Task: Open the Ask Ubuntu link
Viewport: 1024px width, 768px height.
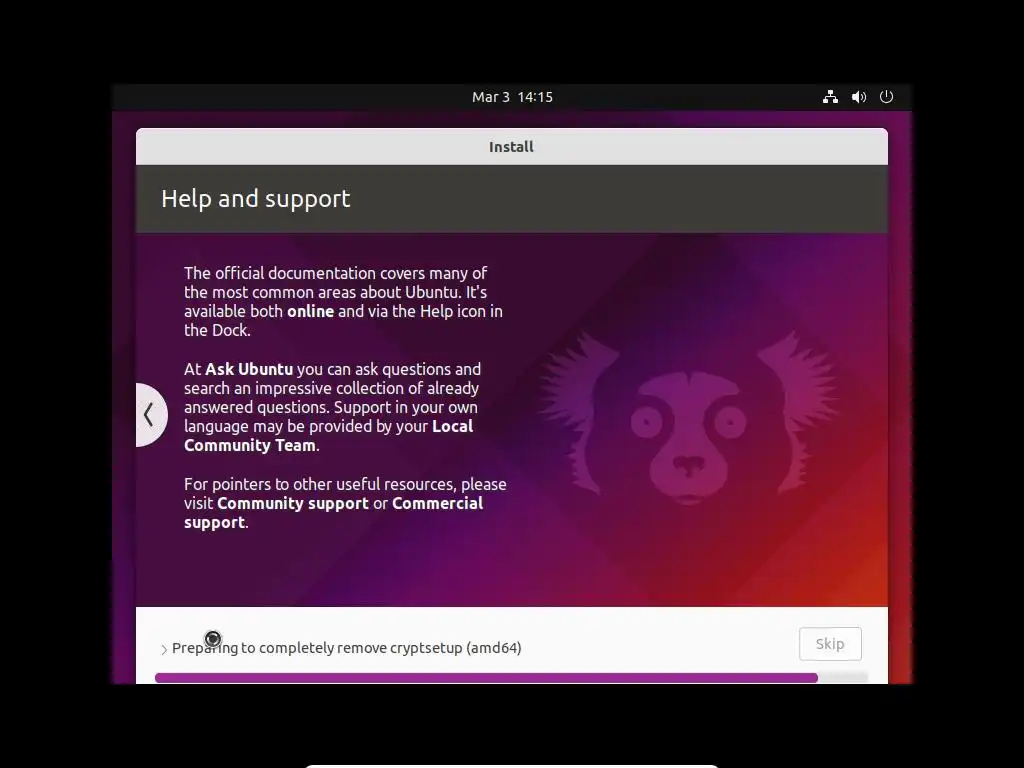Action: point(249,369)
